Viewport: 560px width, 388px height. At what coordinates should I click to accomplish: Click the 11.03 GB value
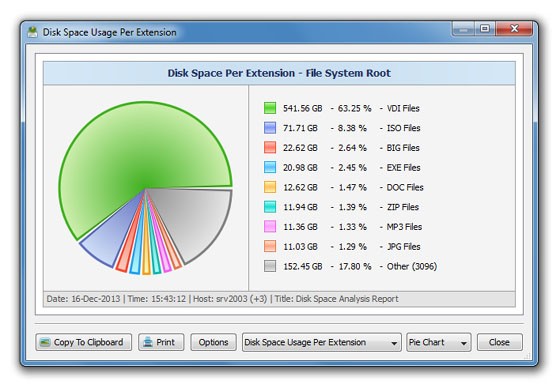pos(300,247)
